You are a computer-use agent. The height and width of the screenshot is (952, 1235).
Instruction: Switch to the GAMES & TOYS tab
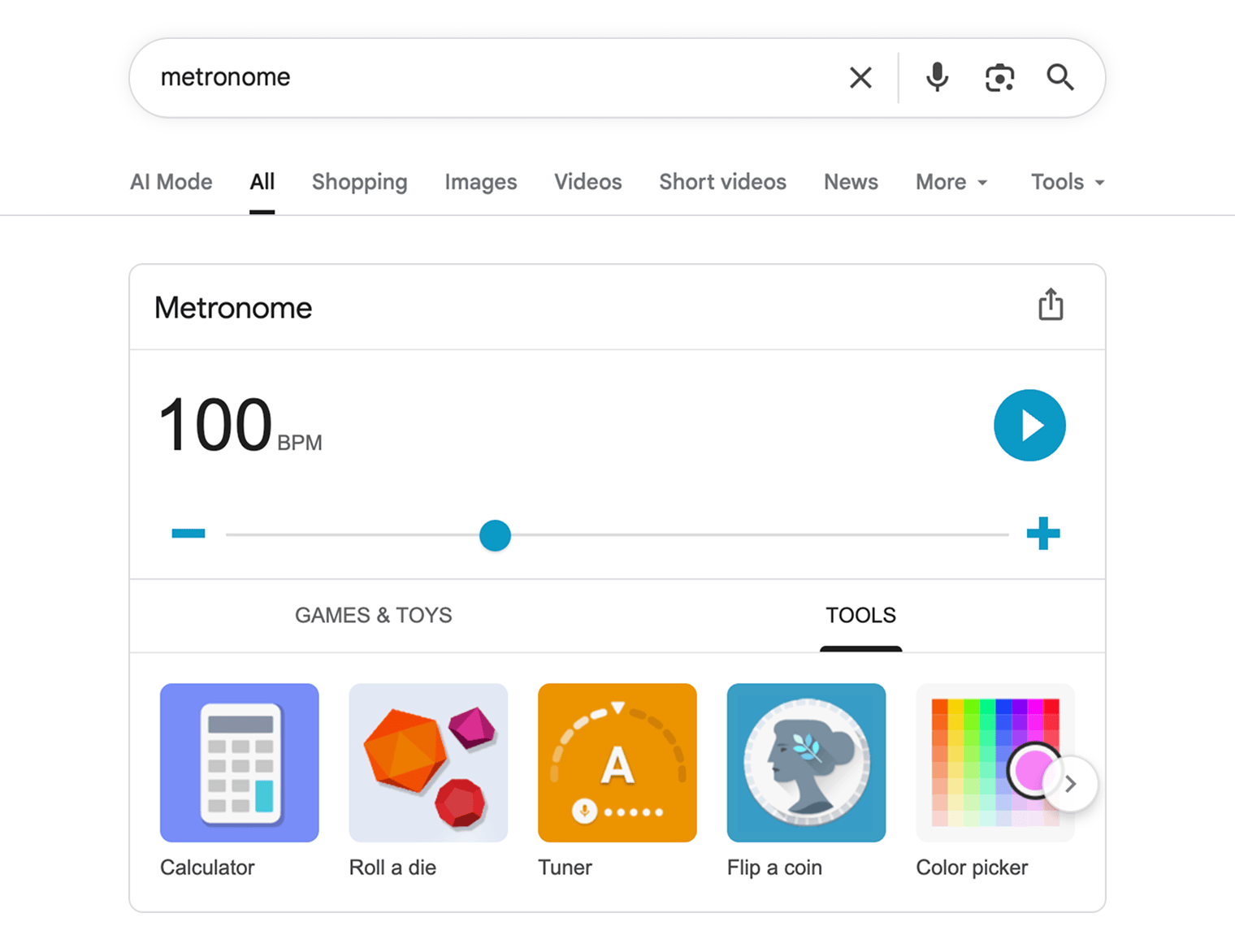(373, 616)
